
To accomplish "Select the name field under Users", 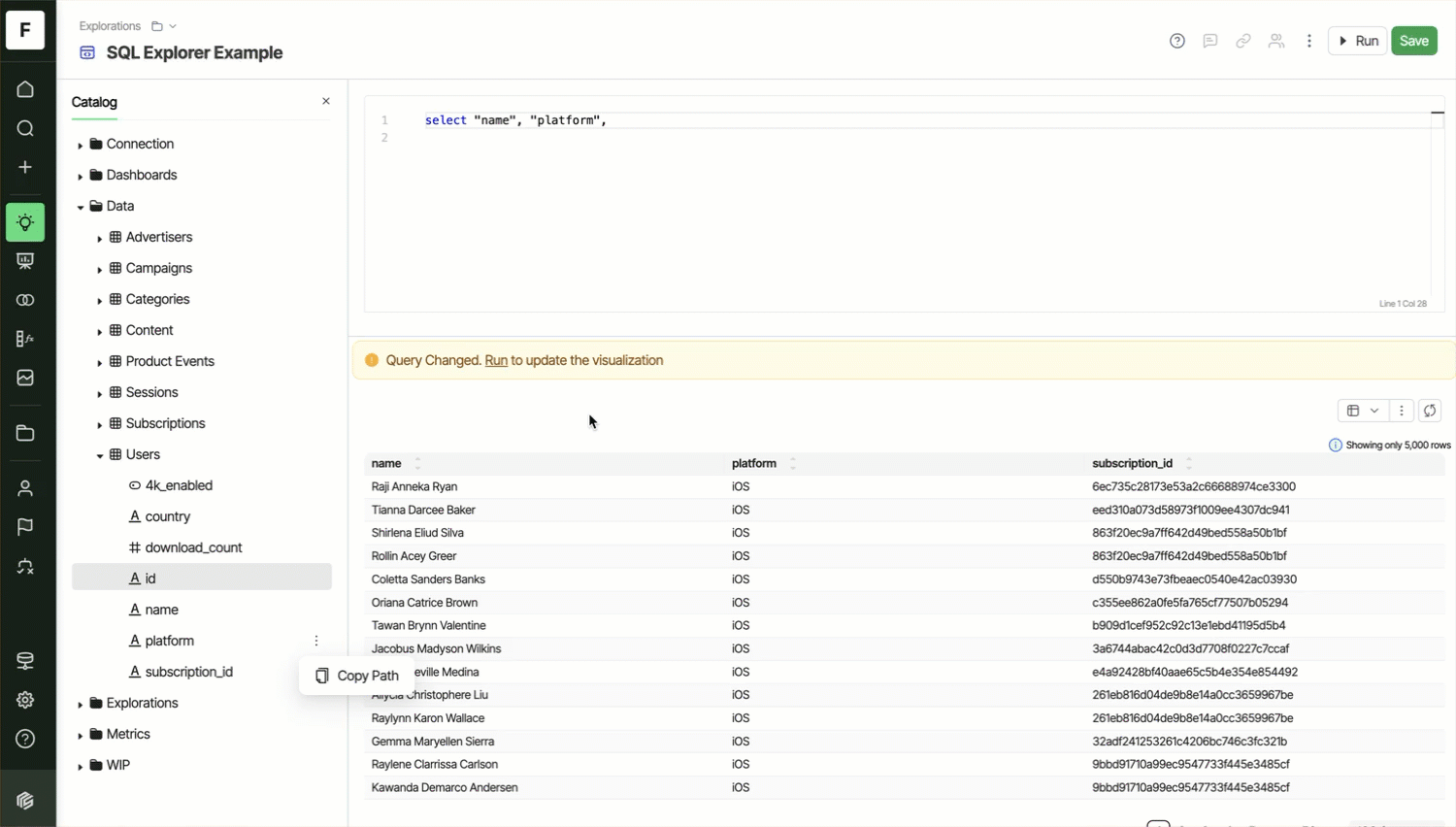I will [161, 610].
